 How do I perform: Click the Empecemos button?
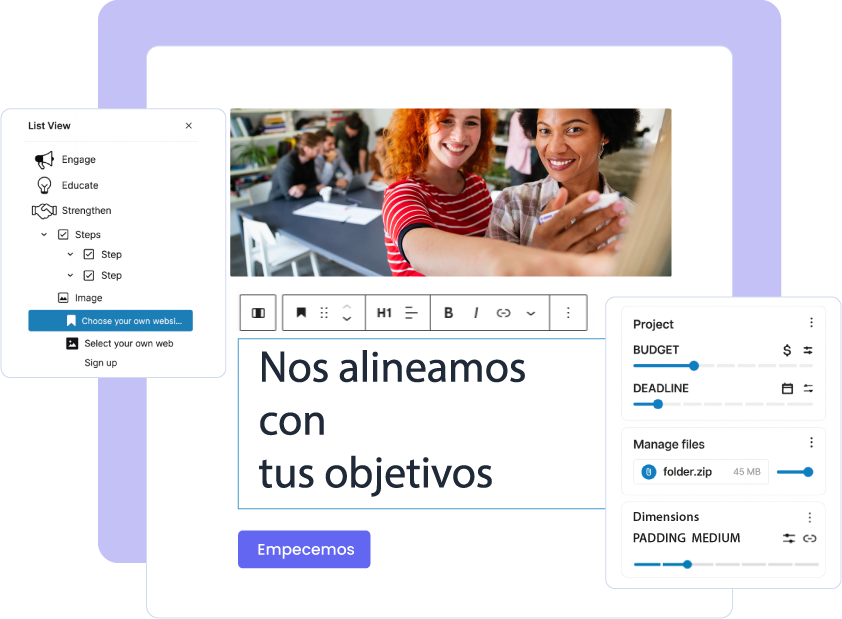click(304, 549)
